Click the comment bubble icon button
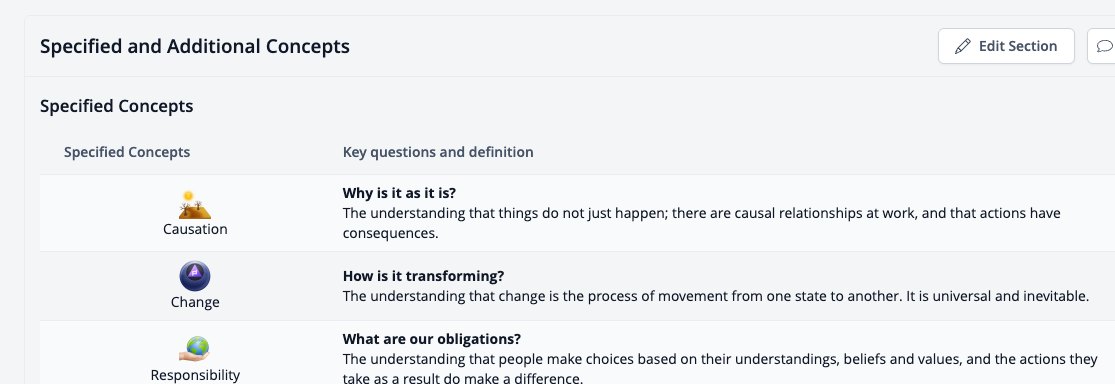The image size is (1115, 384). 1104,46
